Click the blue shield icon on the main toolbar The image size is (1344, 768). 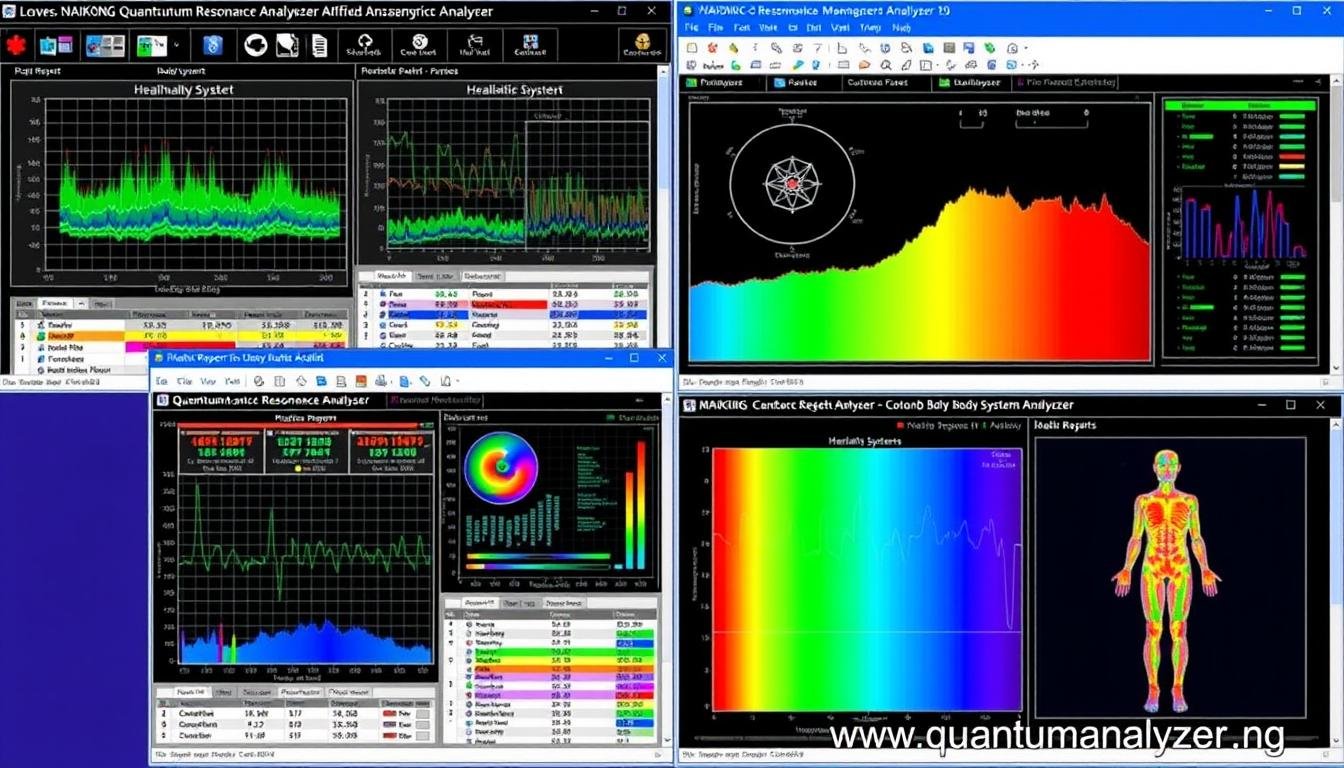pos(212,47)
